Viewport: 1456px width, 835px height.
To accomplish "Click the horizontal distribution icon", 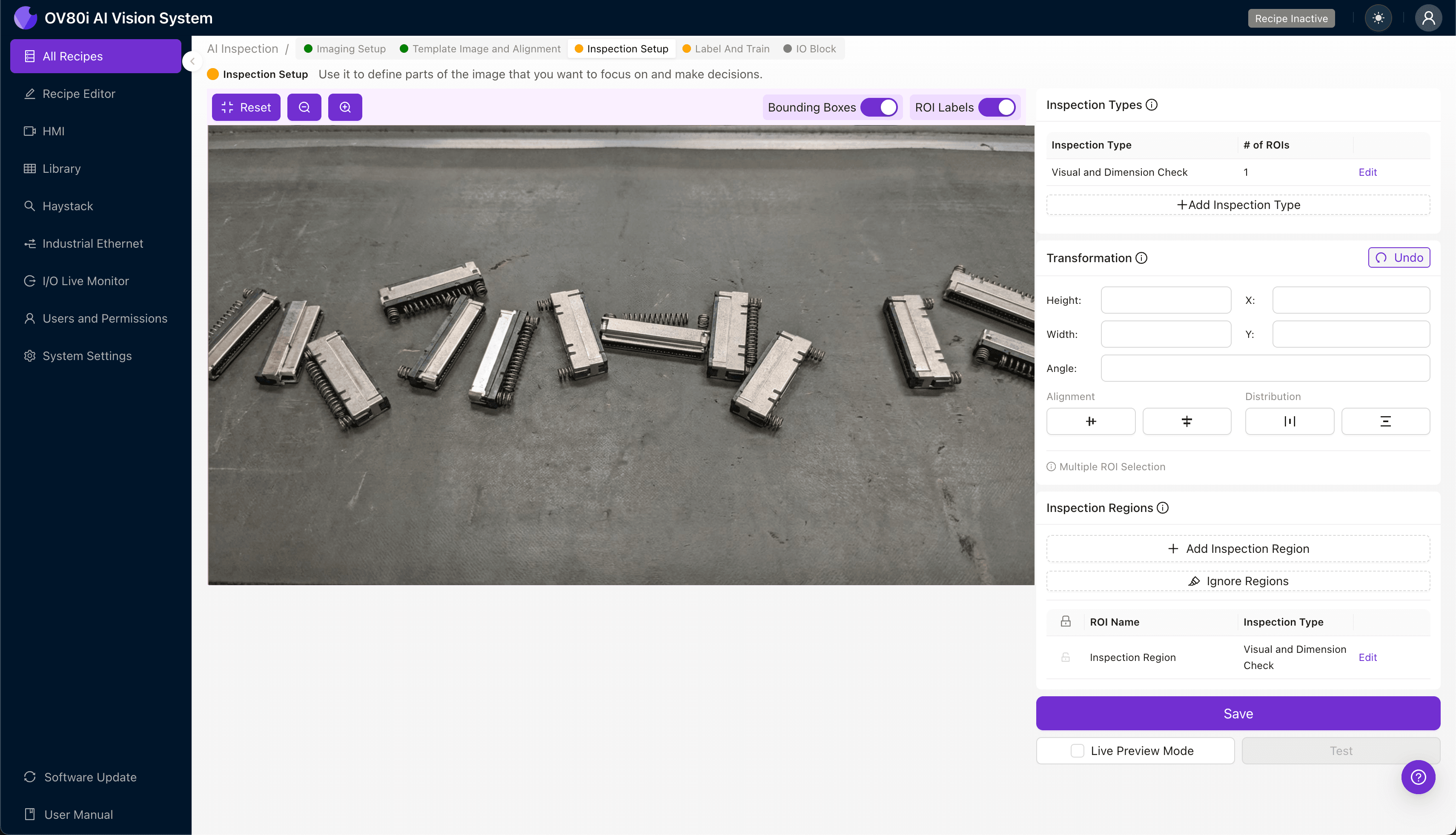I will pos(1289,421).
